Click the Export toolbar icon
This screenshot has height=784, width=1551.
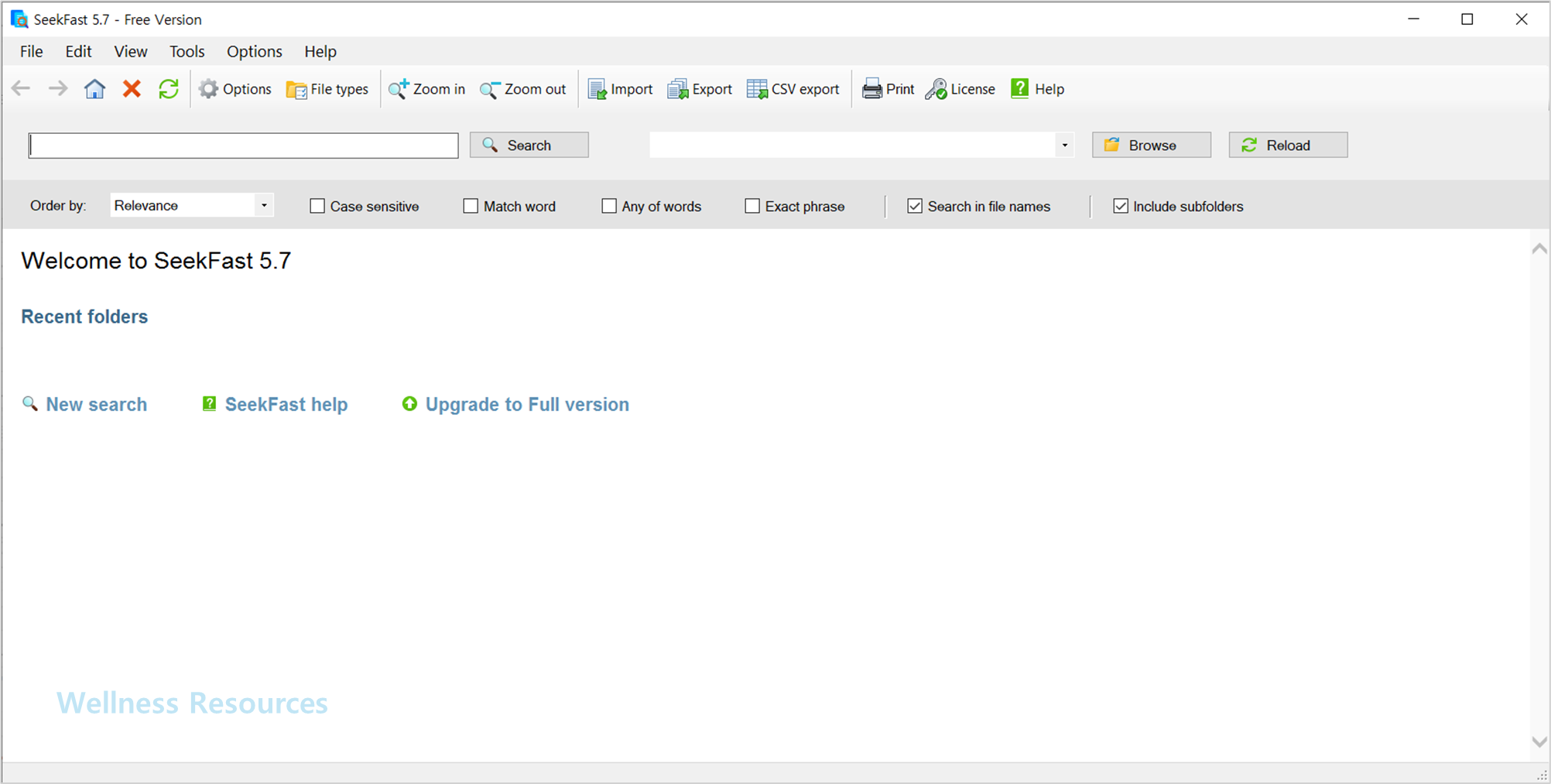click(700, 89)
